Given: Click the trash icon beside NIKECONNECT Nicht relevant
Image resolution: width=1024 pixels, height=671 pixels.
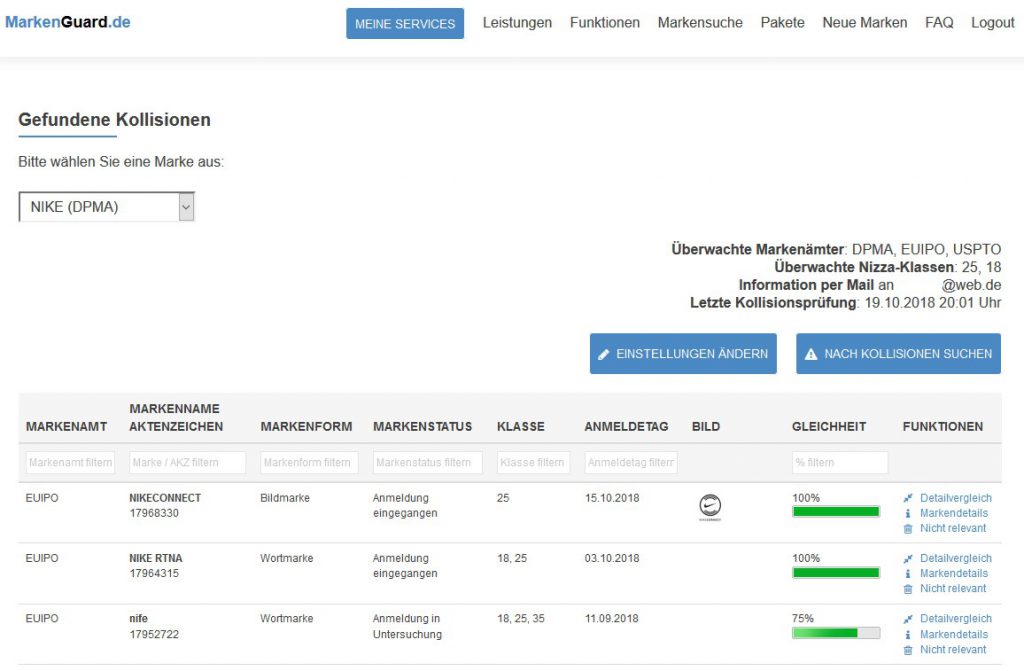Looking at the screenshot, I should point(908,529).
